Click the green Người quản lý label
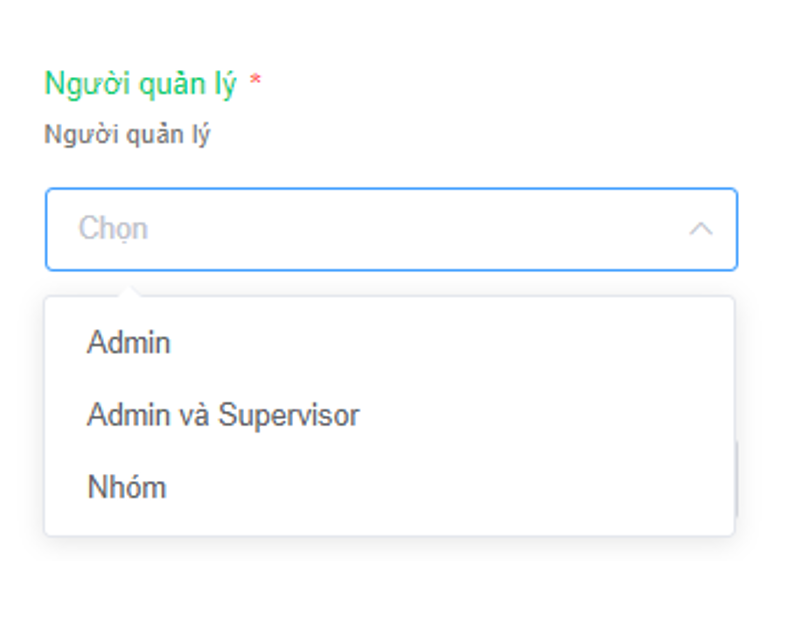 point(140,85)
